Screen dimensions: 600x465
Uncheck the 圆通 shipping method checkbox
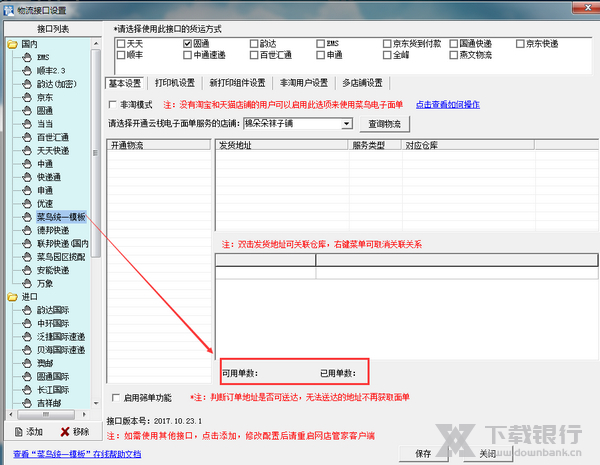click(188, 44)
